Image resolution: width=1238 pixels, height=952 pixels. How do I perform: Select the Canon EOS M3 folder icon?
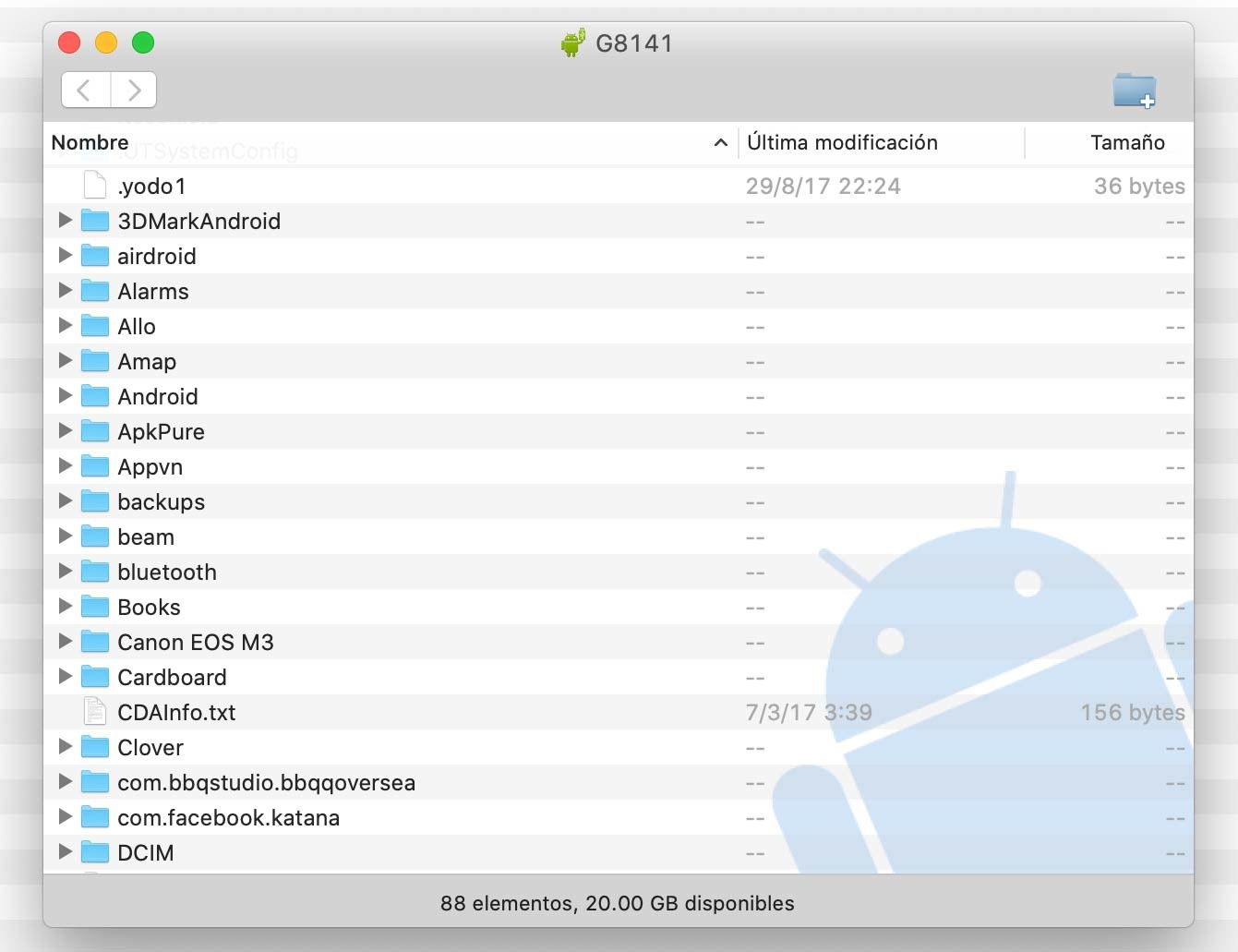[x=96, y=642]
